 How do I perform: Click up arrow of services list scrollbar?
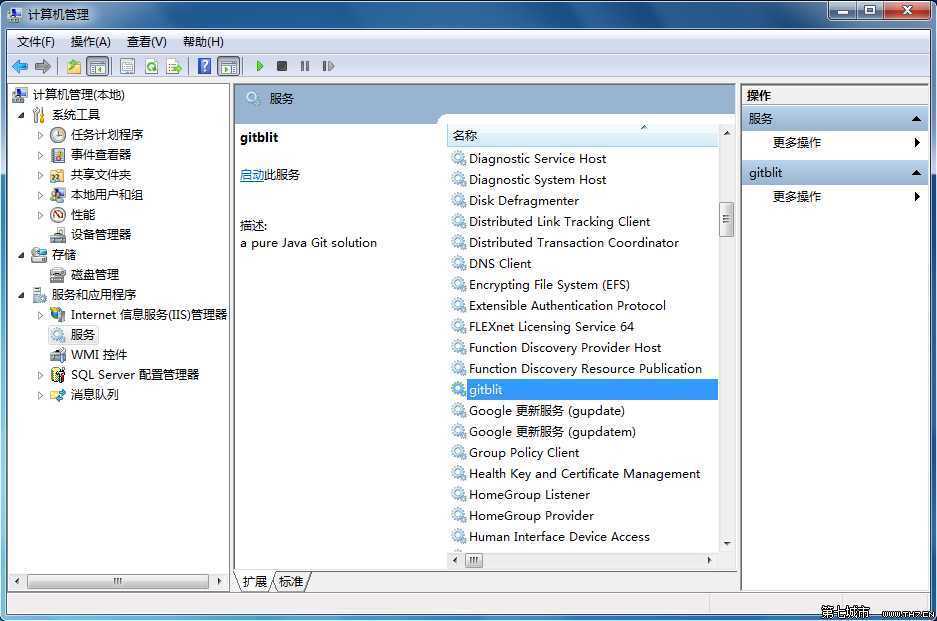[x=727, y=133]
